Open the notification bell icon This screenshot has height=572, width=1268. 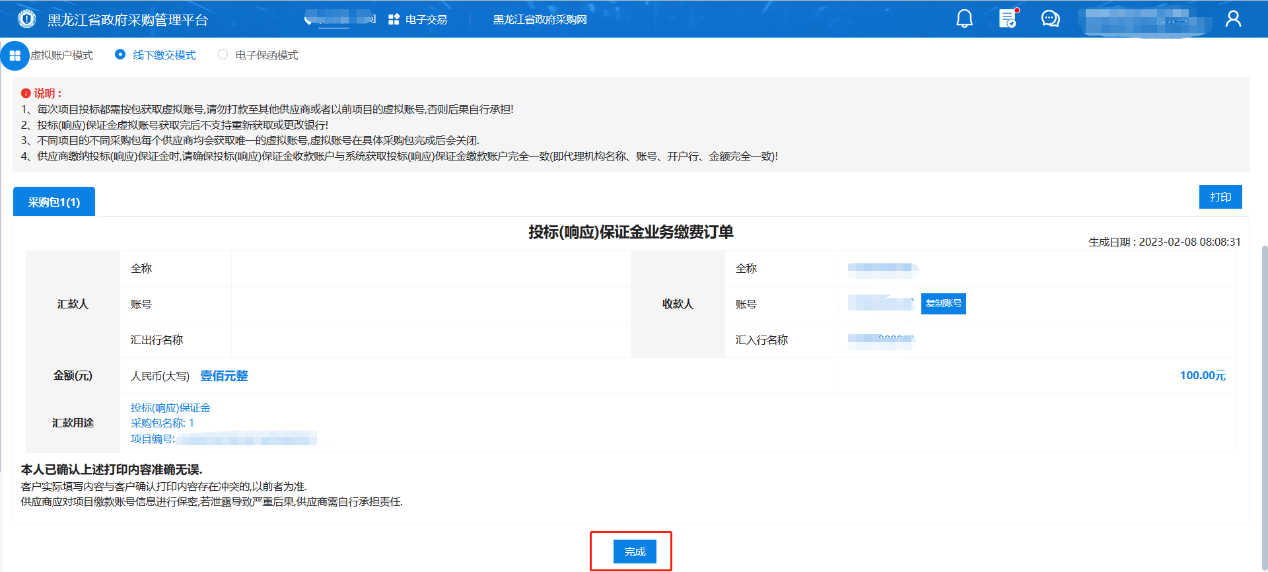click(x=964, y=19)
